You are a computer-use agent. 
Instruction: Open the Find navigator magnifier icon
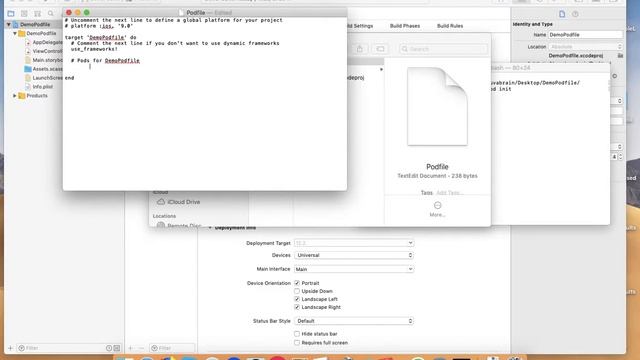point(51,13)
